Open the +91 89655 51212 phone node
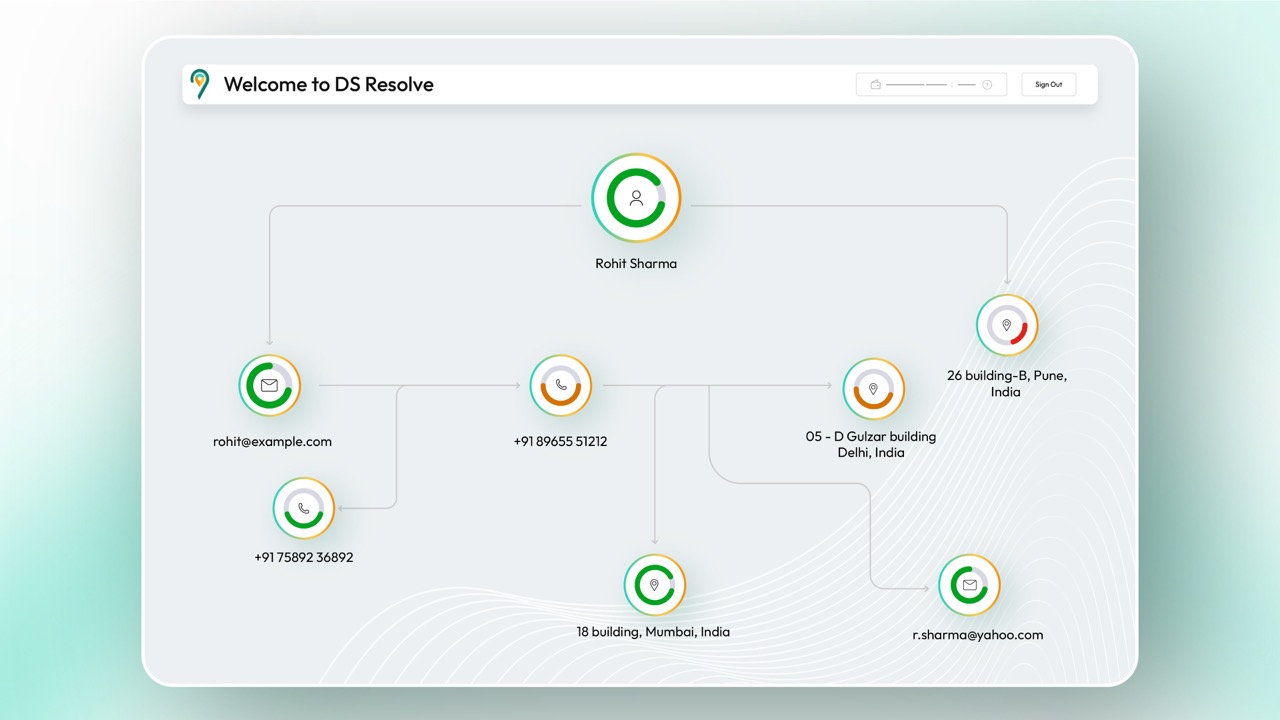 [561, 385]
